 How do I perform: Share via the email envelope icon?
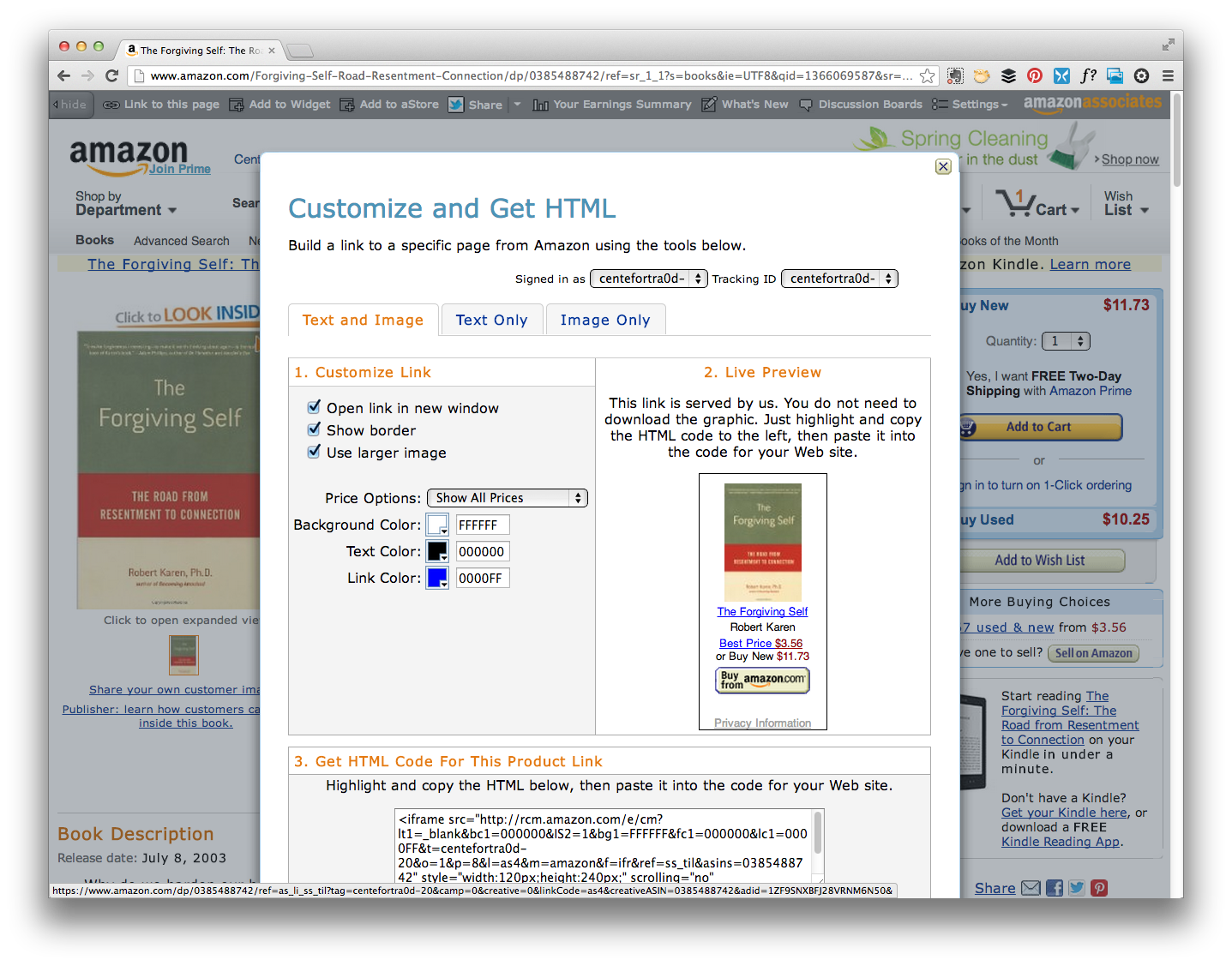(x=1031, y=888)
